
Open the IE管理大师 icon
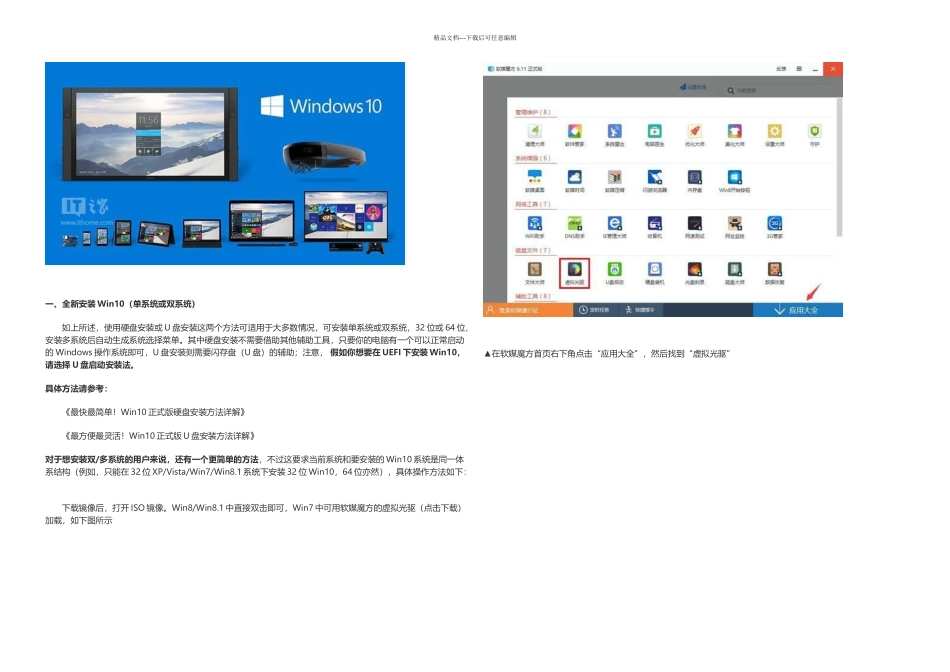tap(614, 223)
